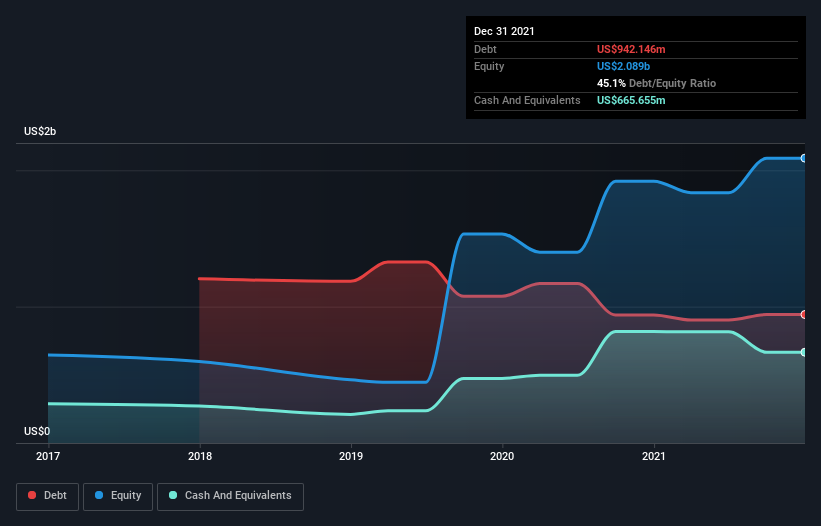The width and height of the screenshot is (821, 526).
Task: Select the 2021 x-axis label
Action: pyautogui.click(x=653, y=456)
